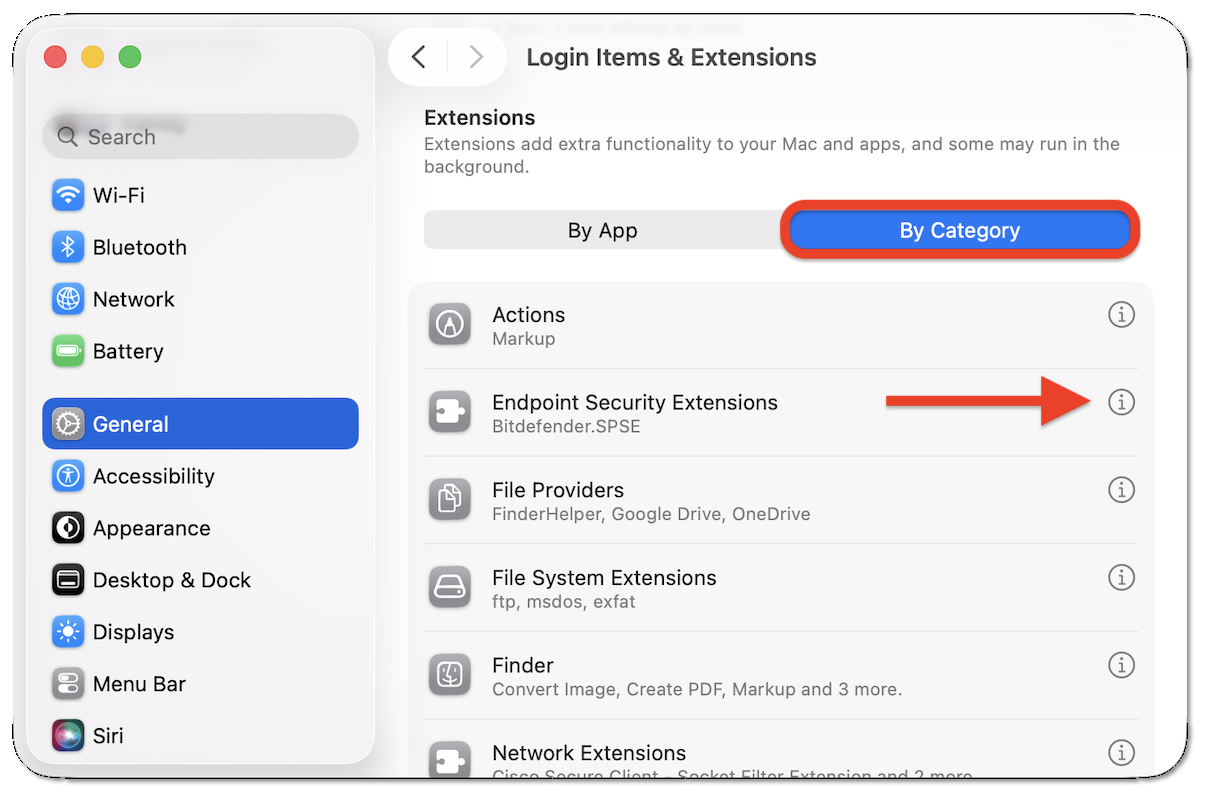
Task: View Finder extensions info
Action: pos(1121,665)
